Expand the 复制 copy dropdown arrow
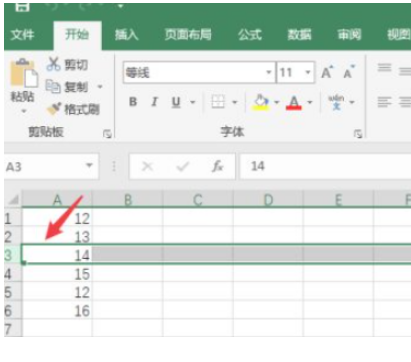 tap(100, 87)
